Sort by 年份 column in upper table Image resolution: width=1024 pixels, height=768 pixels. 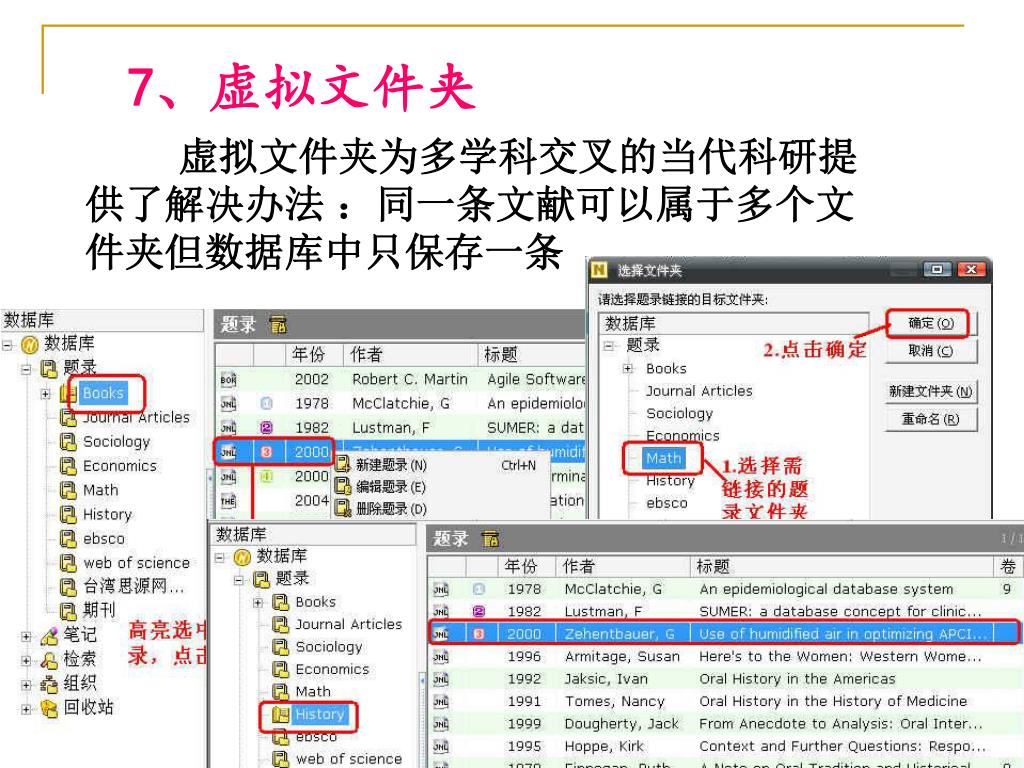(314, 355)
